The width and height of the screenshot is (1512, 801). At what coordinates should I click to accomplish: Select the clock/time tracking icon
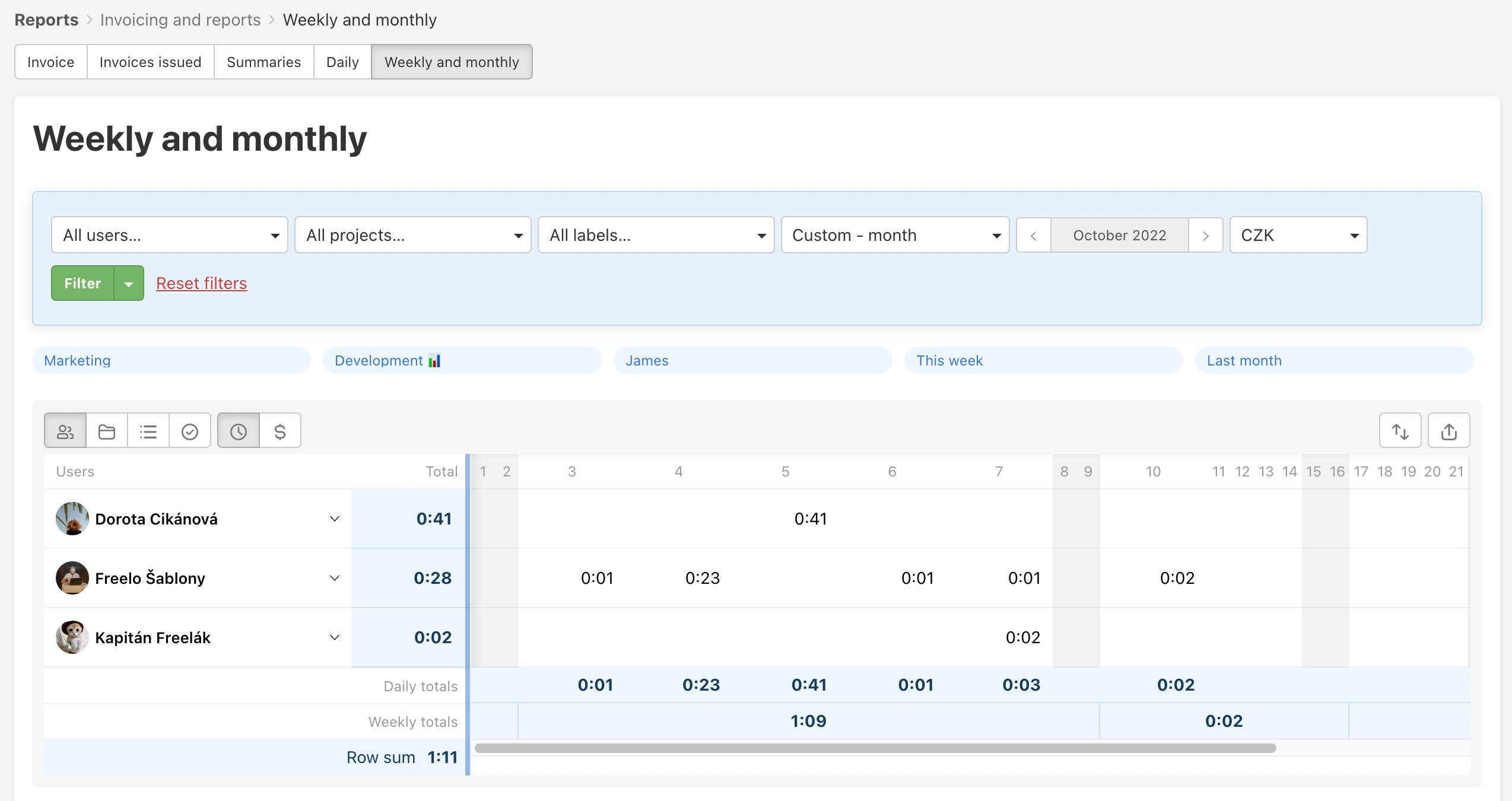[239, 431]
